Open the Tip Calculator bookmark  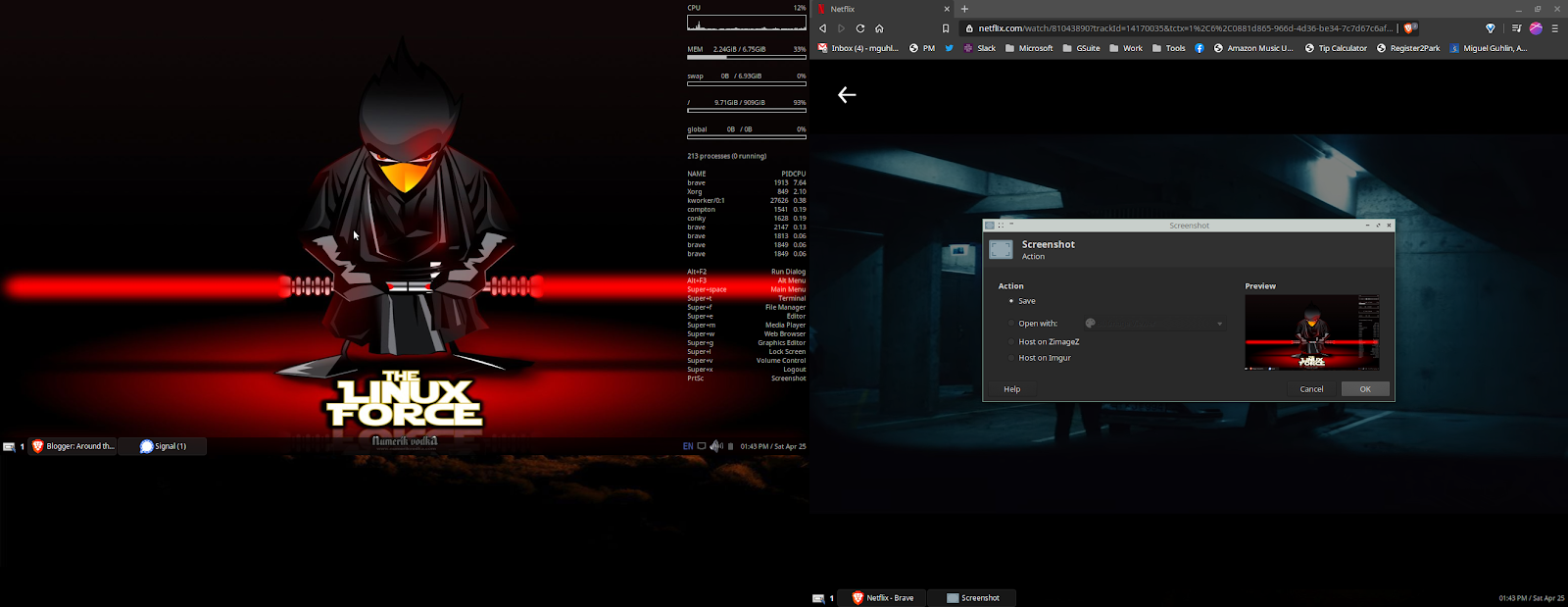pos(1336,48)
